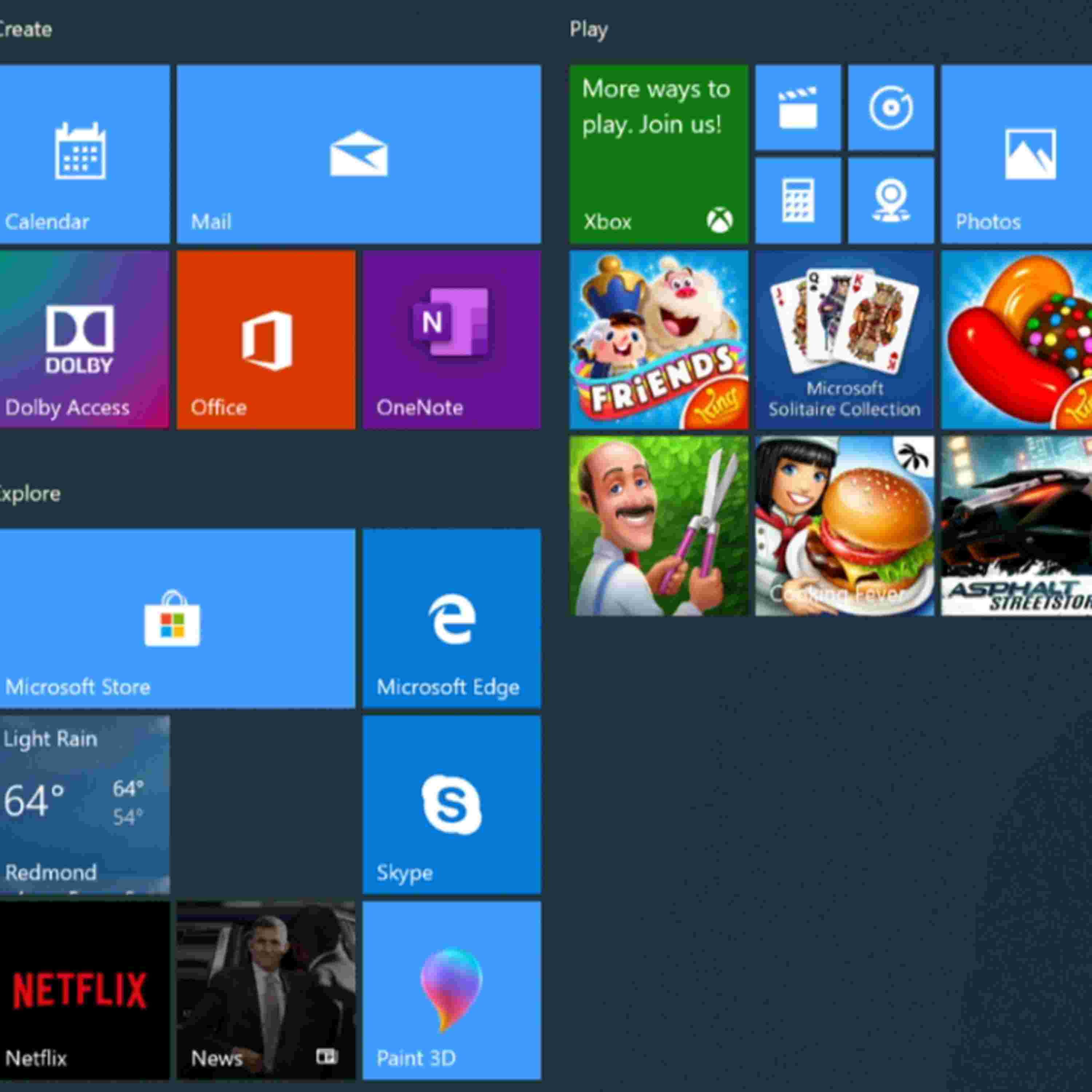1092x1092 pixels.
Task: Launch Microsoft Edge browser tile
Action: (451, 618)
